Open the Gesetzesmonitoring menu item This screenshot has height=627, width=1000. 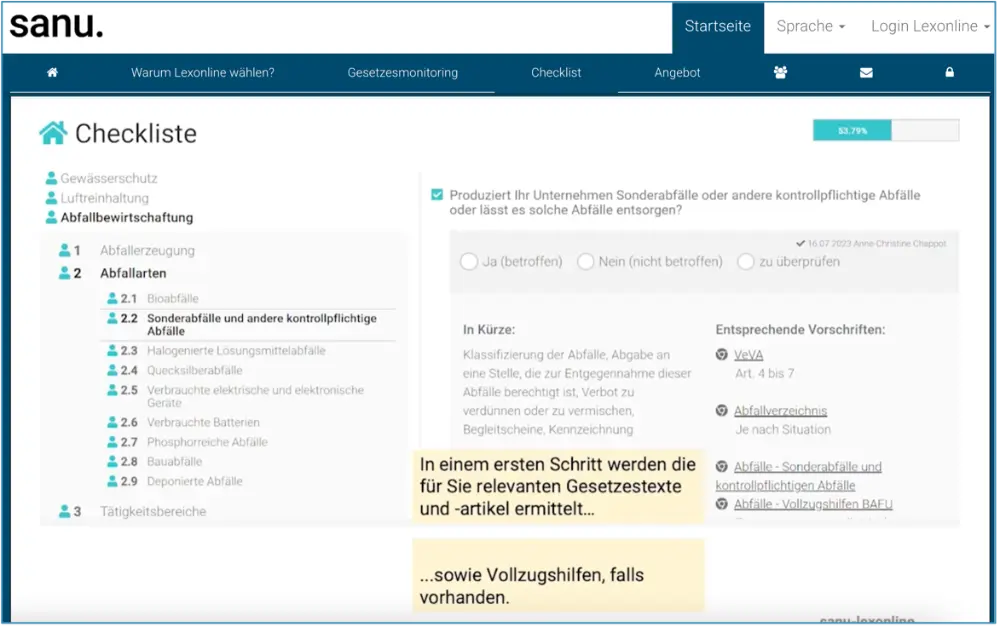click(402, 73)
